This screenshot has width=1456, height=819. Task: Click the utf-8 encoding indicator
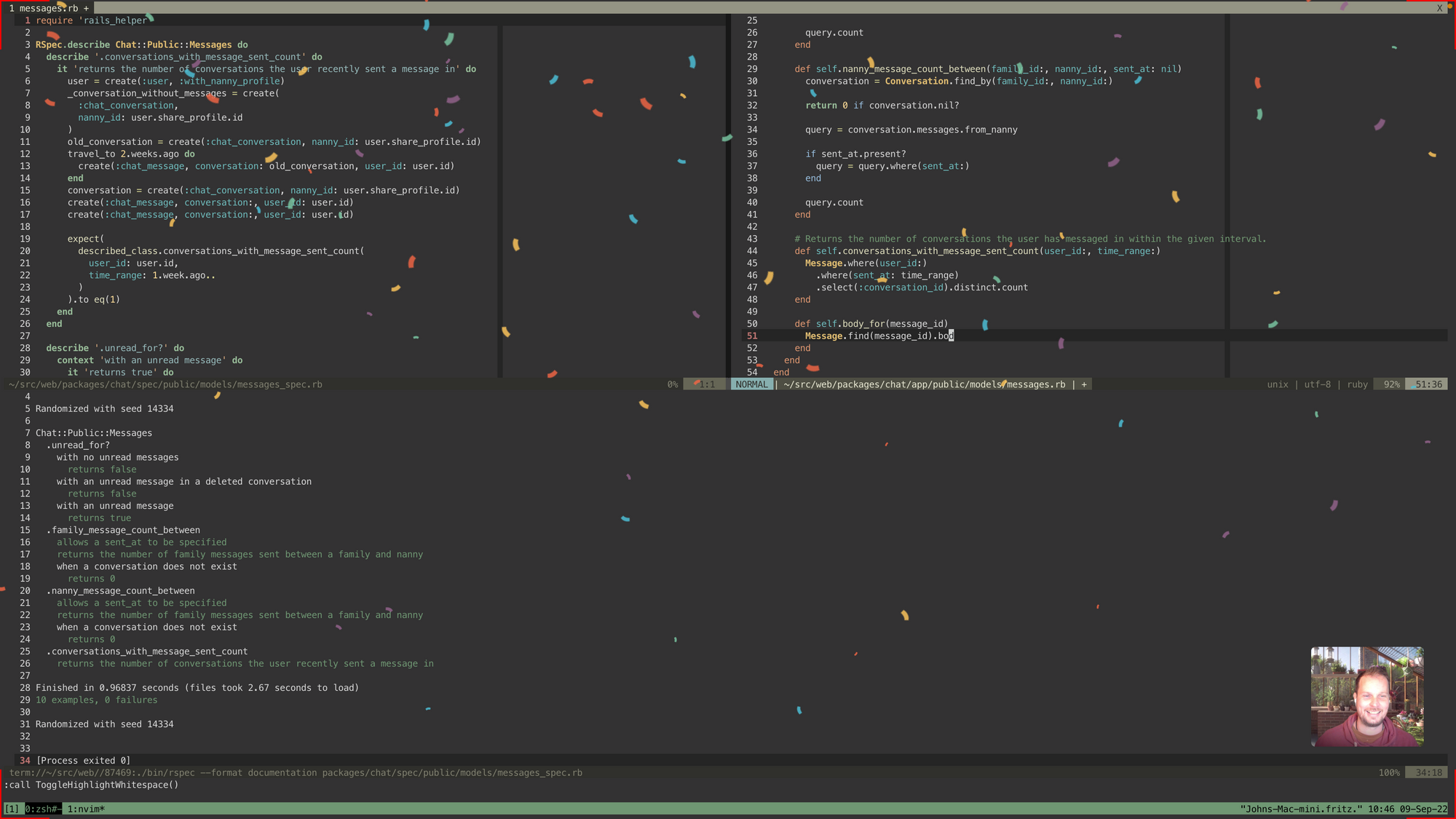pyautogui.click(x=1317, y=384)
